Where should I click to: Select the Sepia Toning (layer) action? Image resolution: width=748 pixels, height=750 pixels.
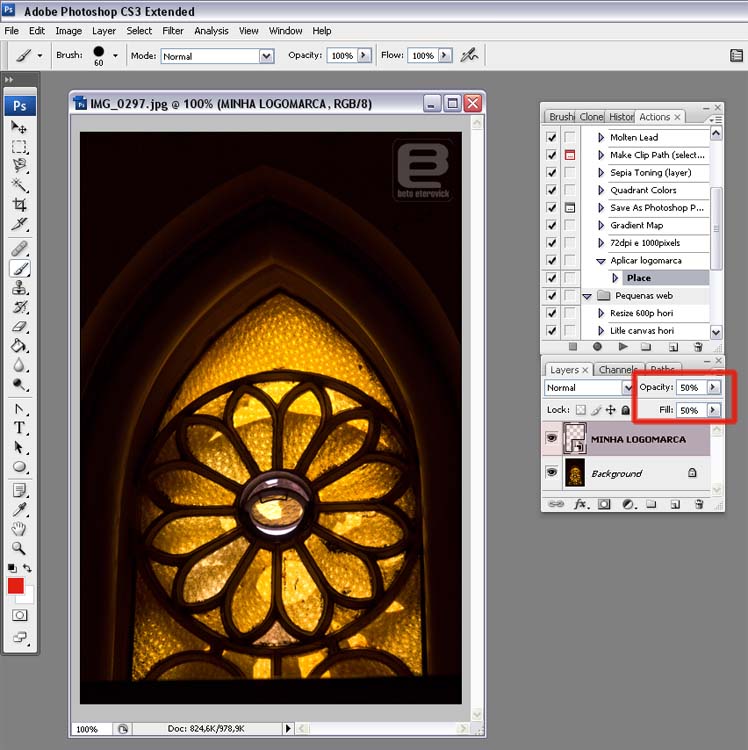click(x=650, y=173)
